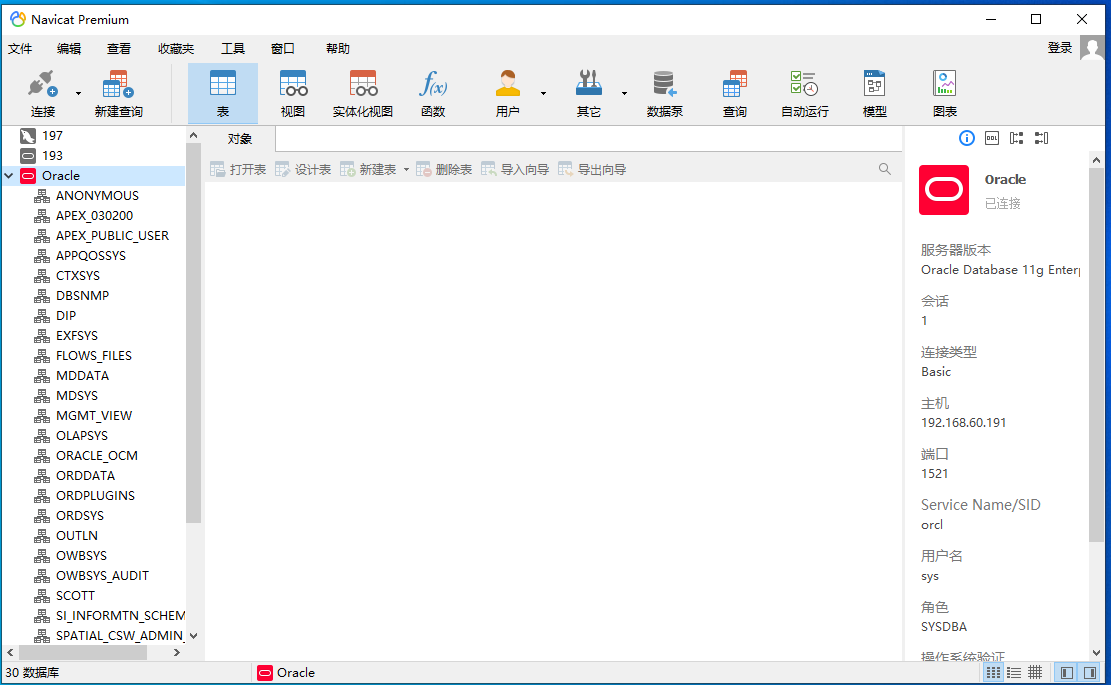Select the SCOTT schema in the sidebar

(74, 595)
